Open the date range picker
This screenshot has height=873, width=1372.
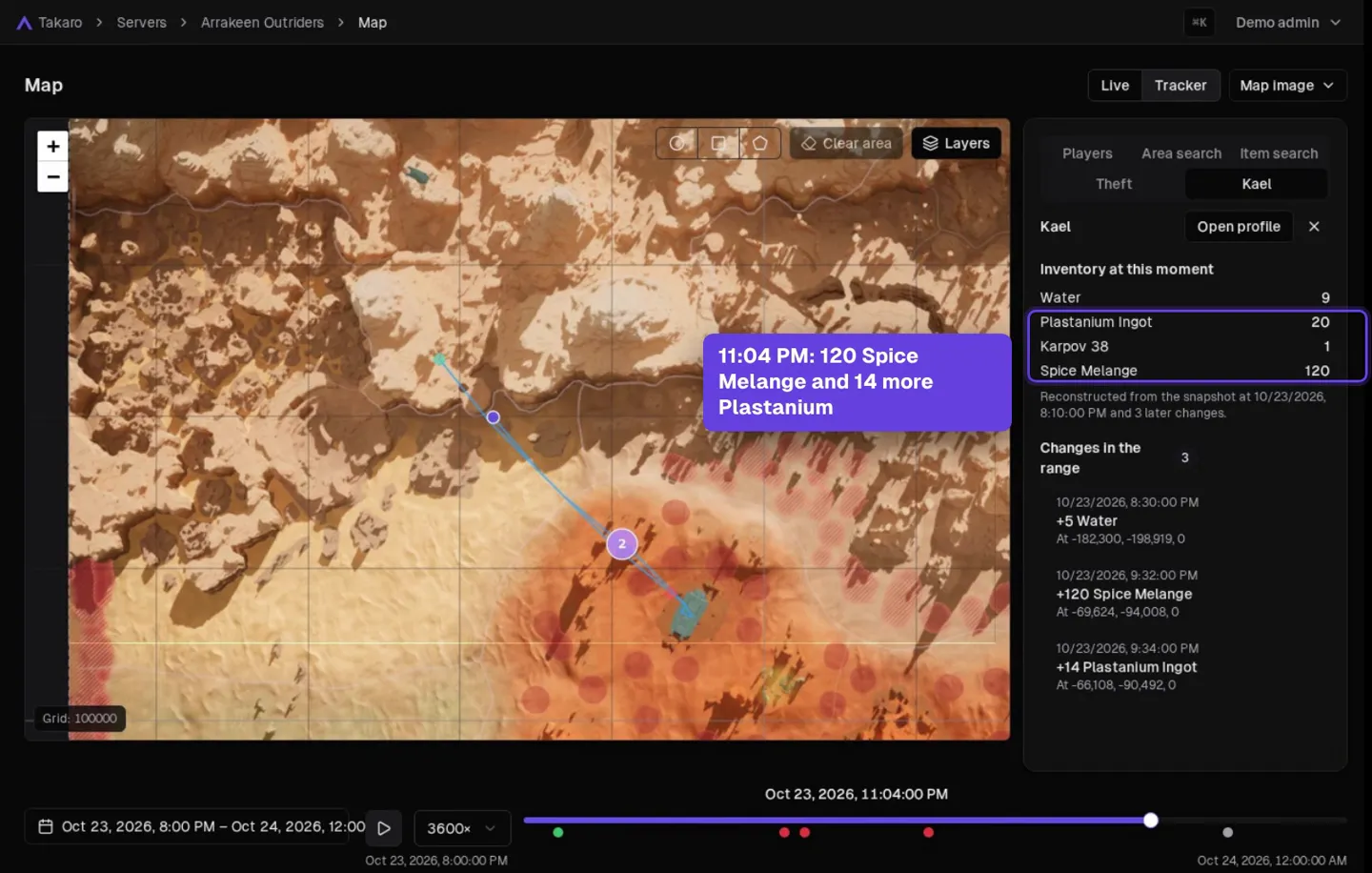point(186,826)
